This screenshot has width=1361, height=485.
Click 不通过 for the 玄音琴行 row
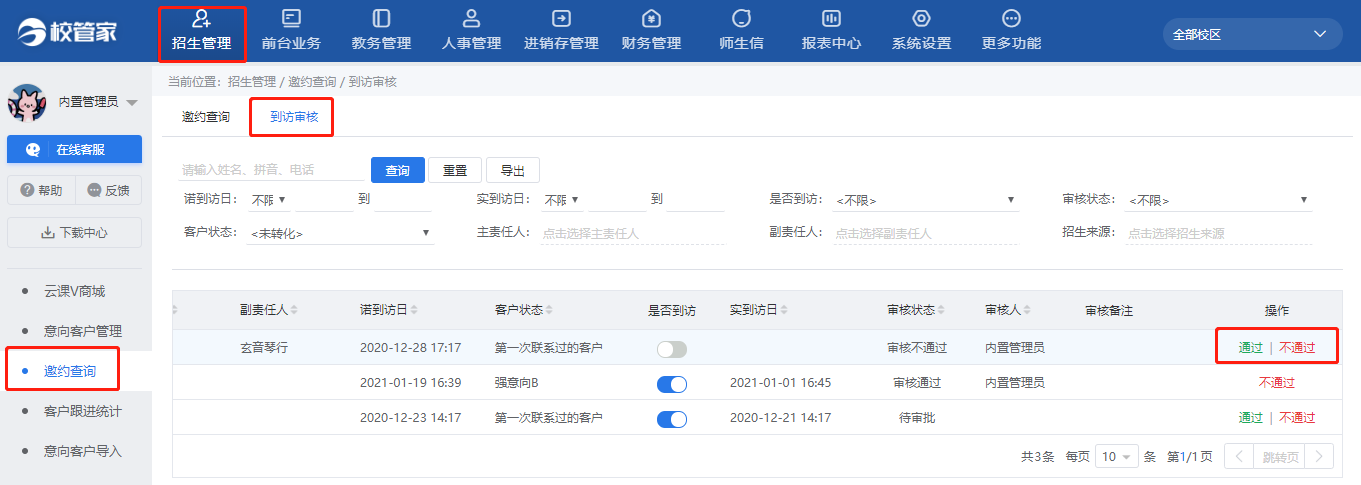click(x=1297, y=348)
